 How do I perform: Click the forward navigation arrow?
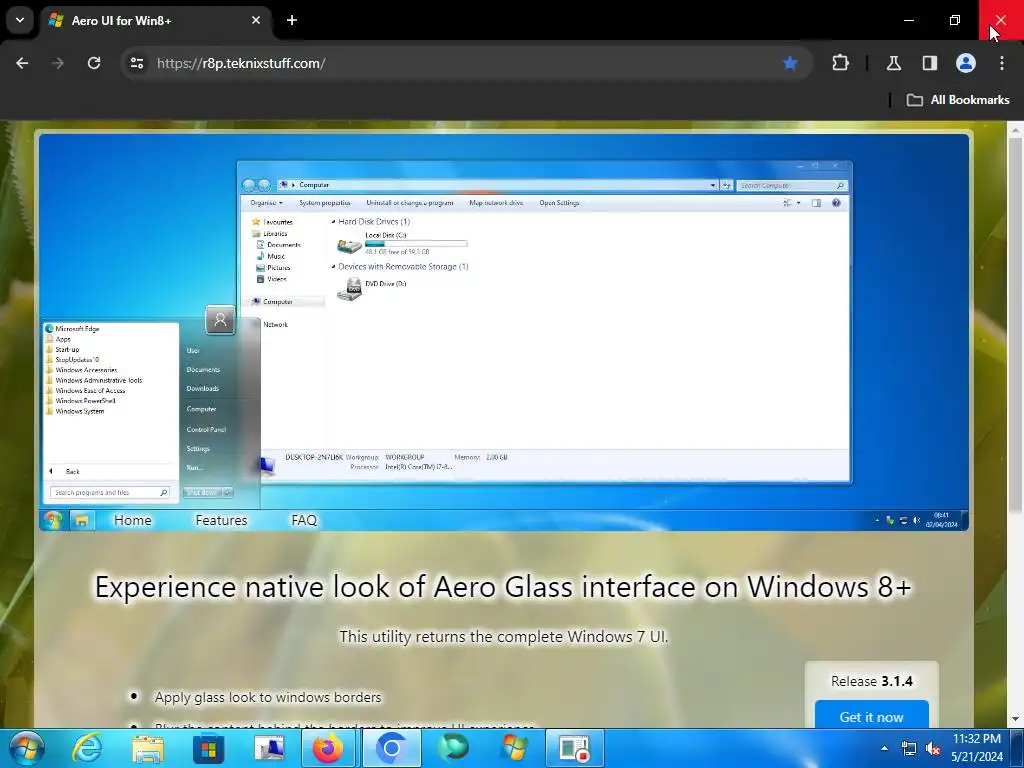58,63
